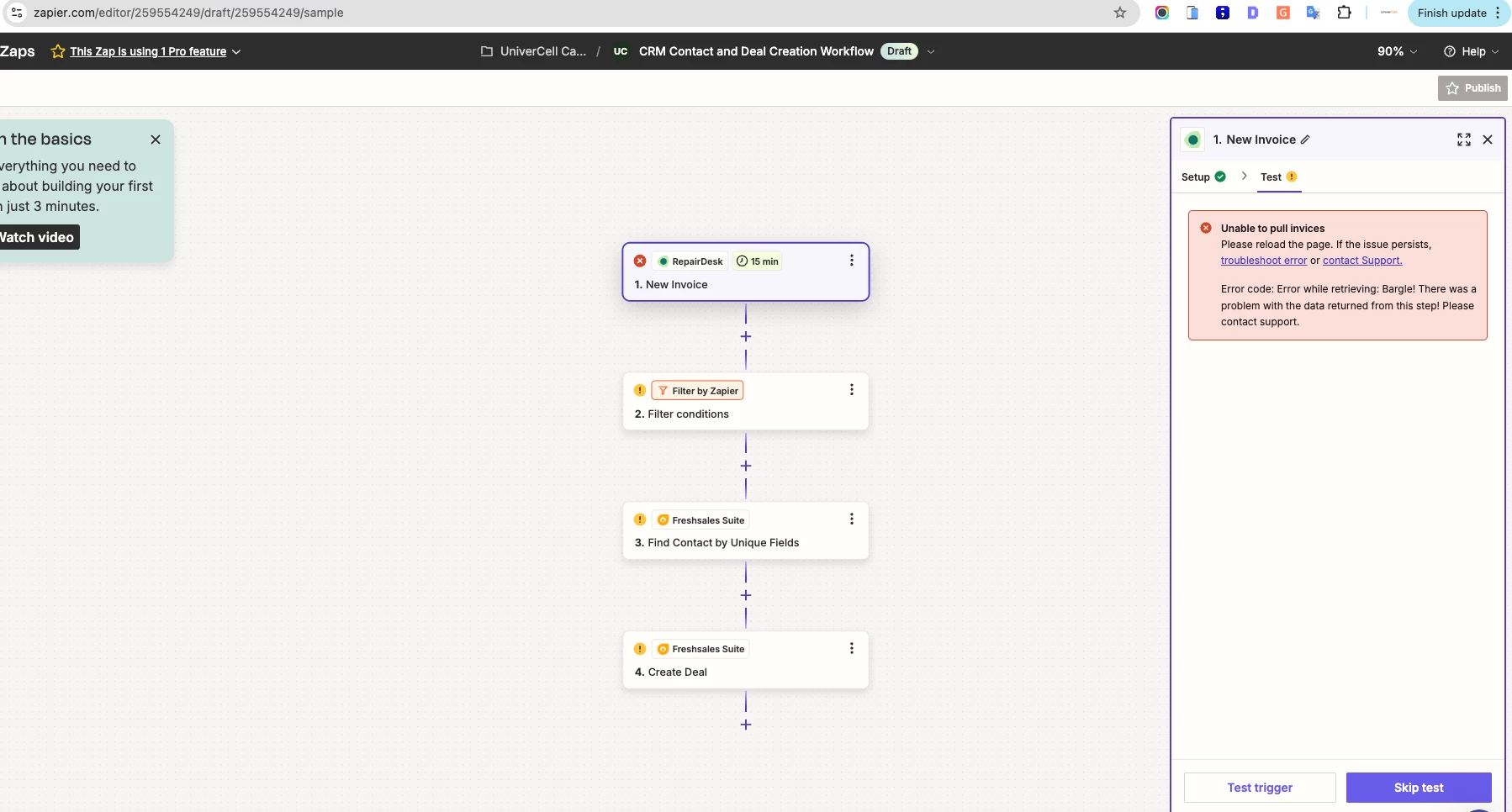
Task: Click Freshsales Suite badge on step 4
Action: pyautogui.click(x=700, y=649)
